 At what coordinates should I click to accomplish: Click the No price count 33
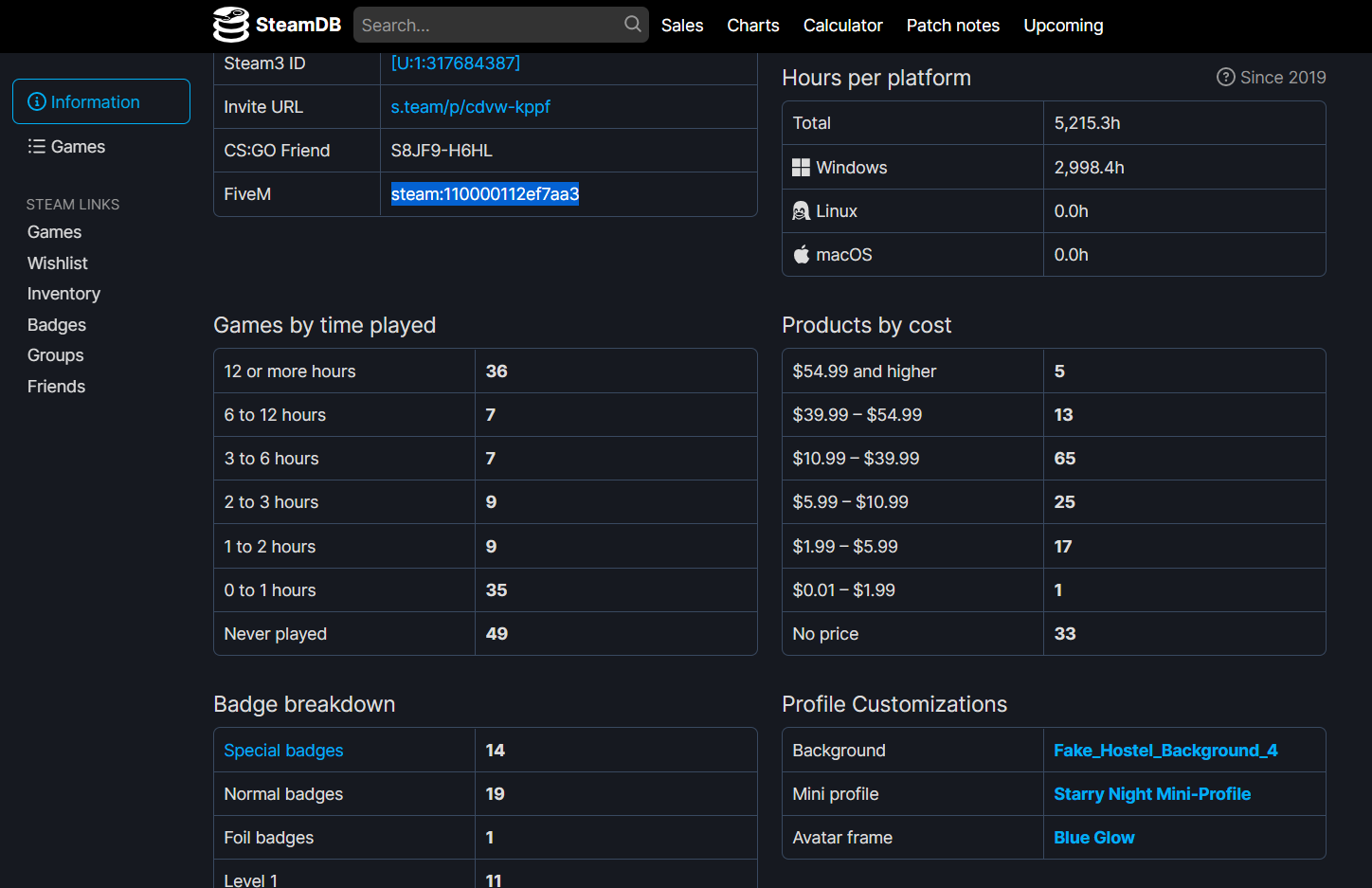click(x=1065, y=634)
